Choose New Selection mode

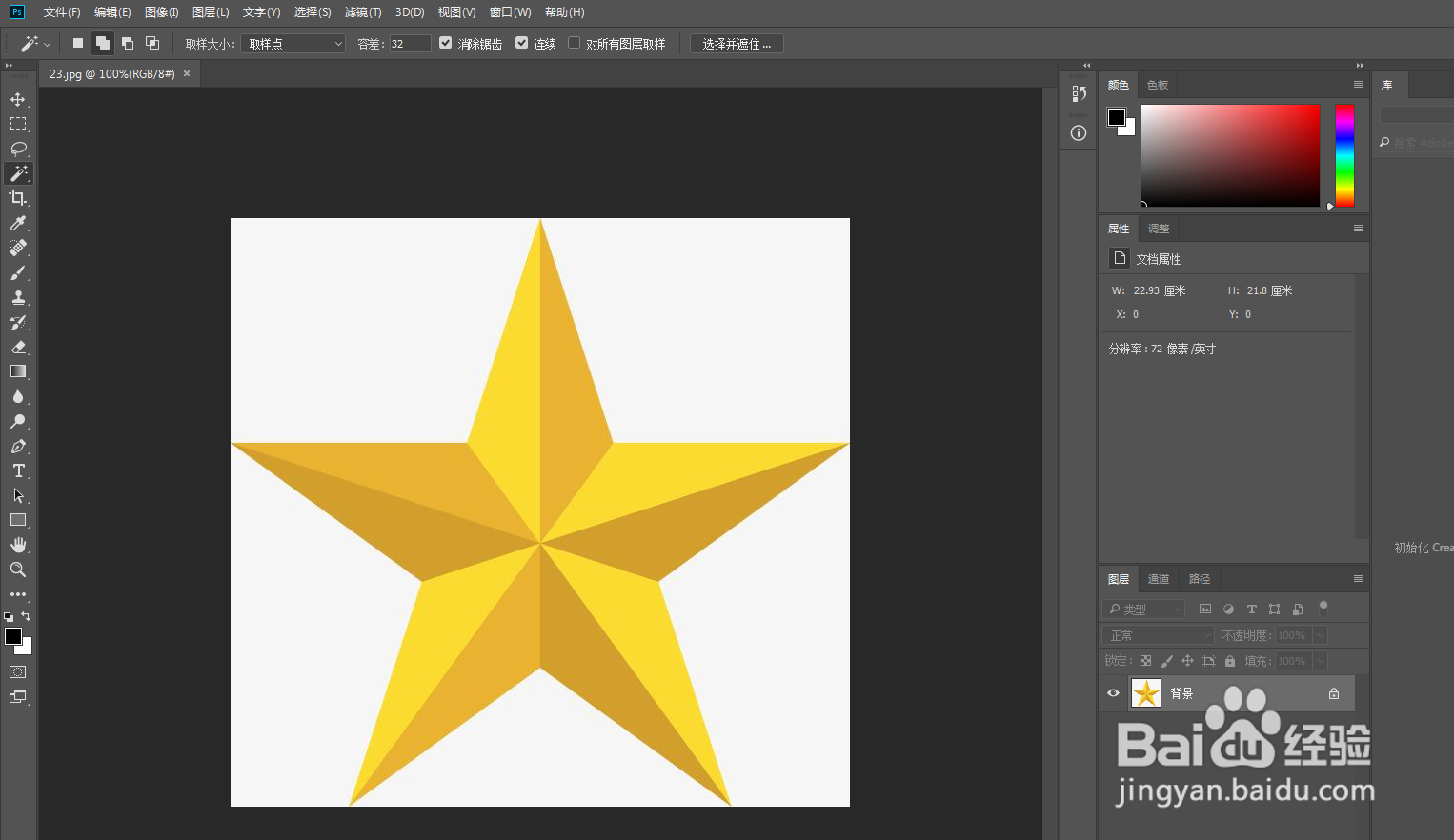pyautogui.click(x=78, y=44)
